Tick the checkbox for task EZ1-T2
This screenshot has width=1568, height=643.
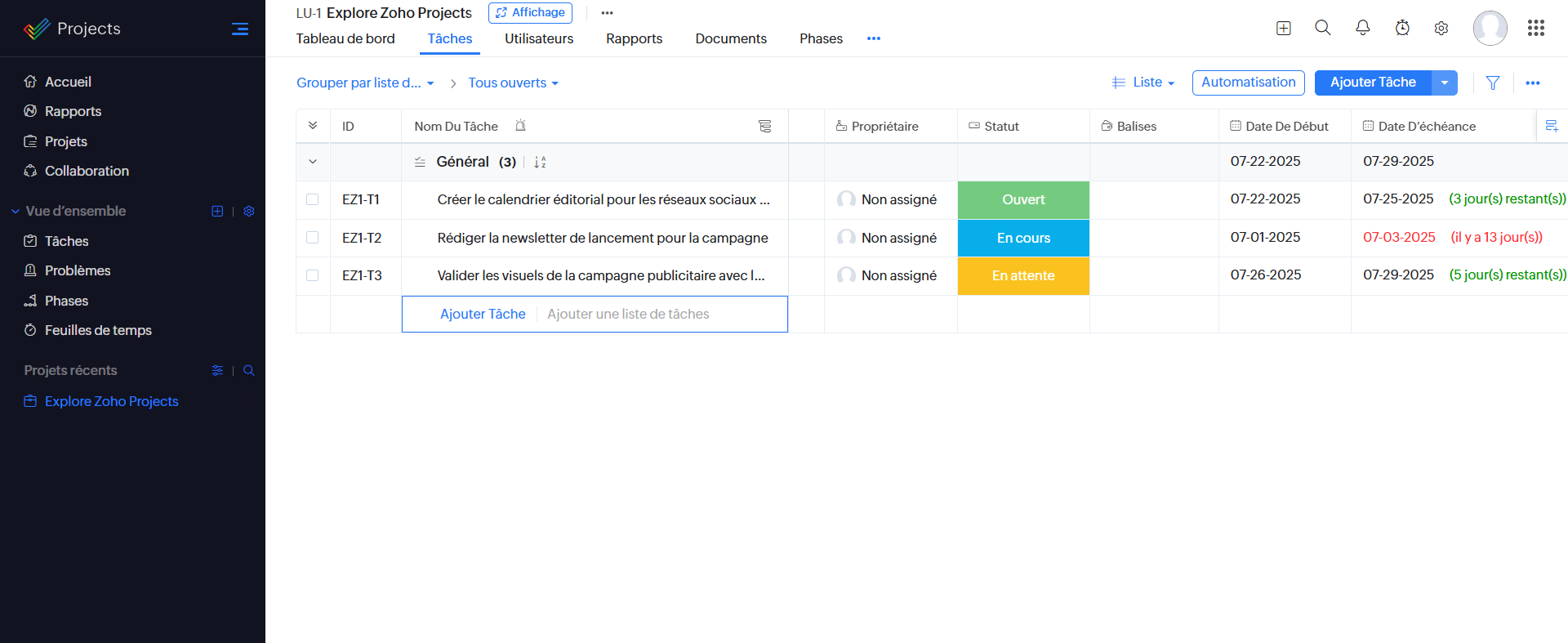coord(312,238)
